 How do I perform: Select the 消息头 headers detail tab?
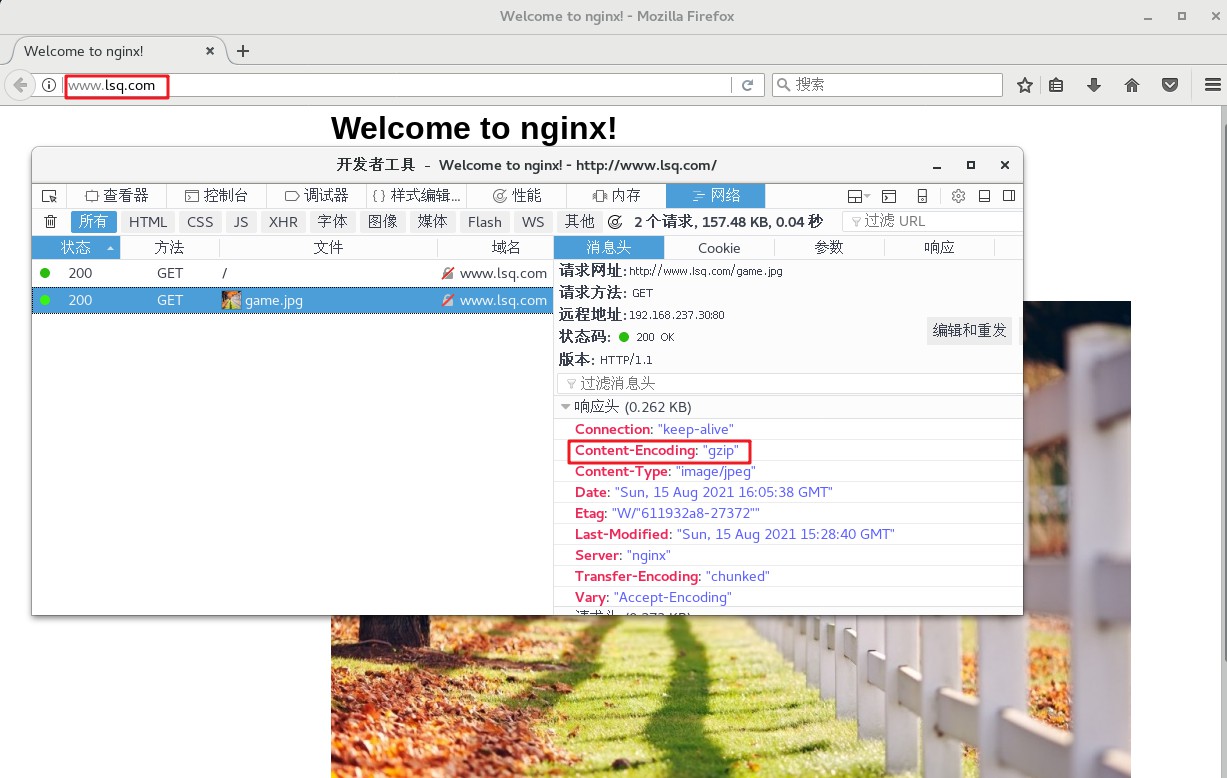click(609, 248)
